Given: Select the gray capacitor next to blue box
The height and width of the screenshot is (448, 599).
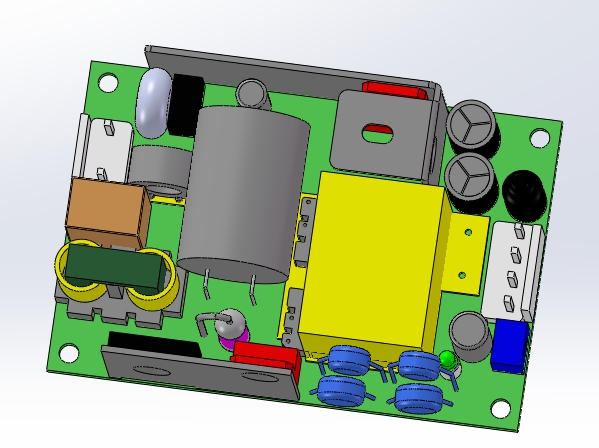Looking at the screenshot, I should coord(470,336).
